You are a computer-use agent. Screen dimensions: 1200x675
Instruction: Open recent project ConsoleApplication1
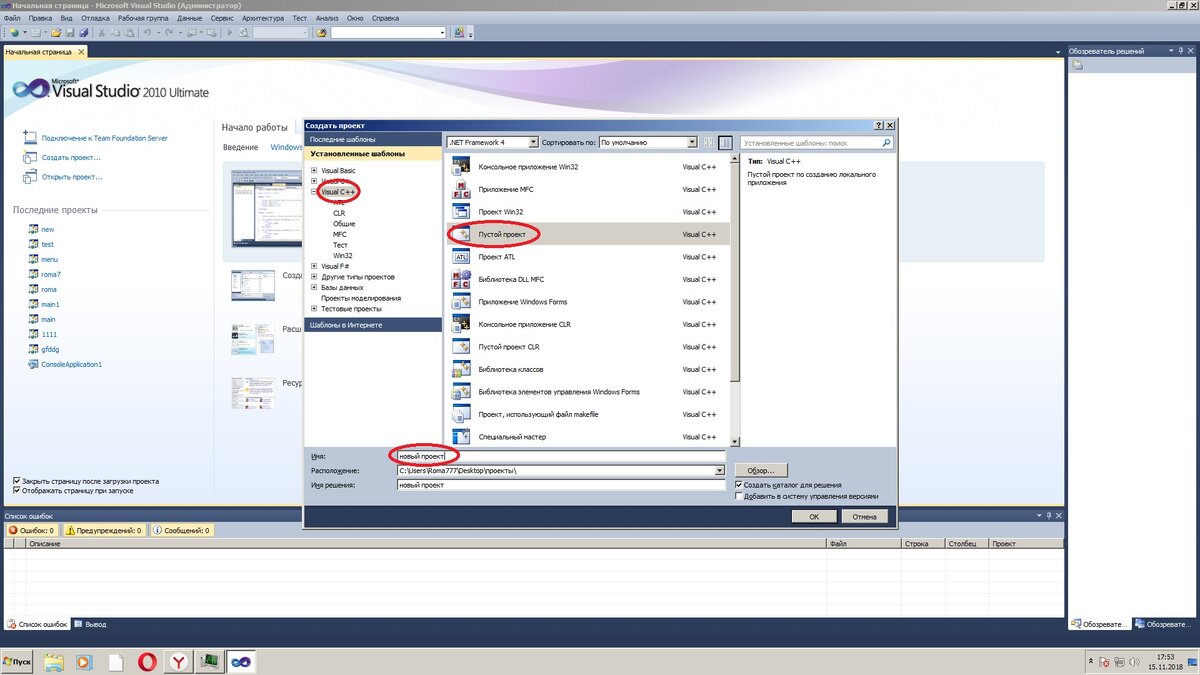[x=72, y=364]
